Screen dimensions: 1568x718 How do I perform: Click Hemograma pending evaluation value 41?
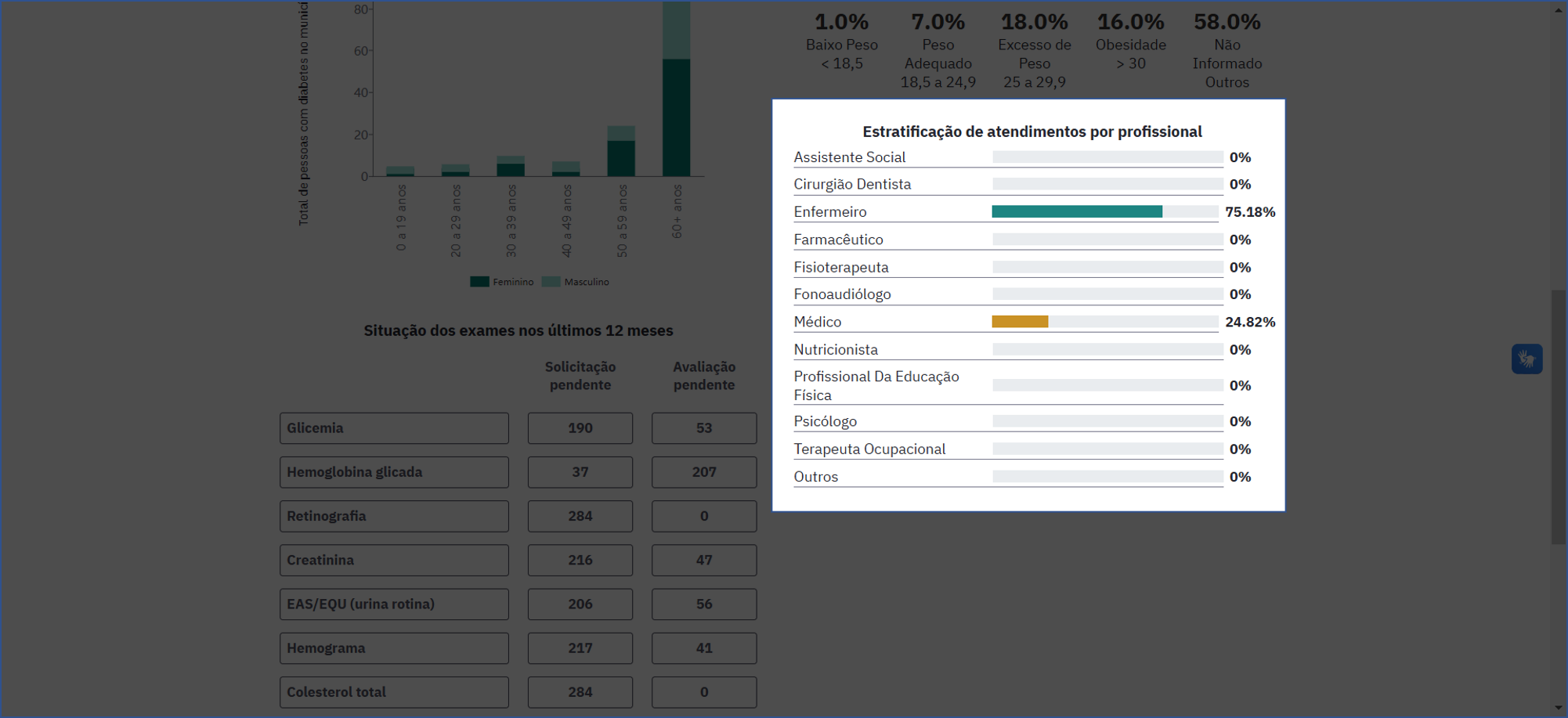click(x=704, y=648)
